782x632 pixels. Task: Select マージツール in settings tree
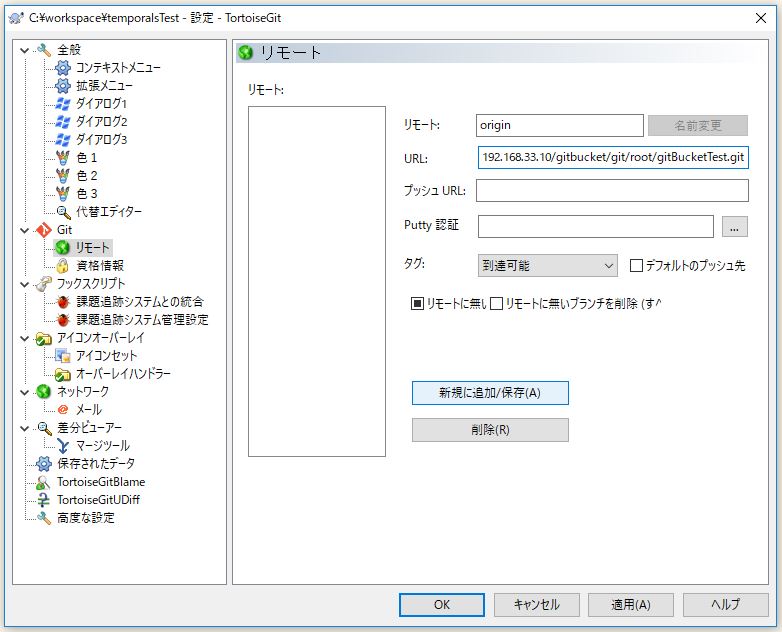[x=103, y=446]
